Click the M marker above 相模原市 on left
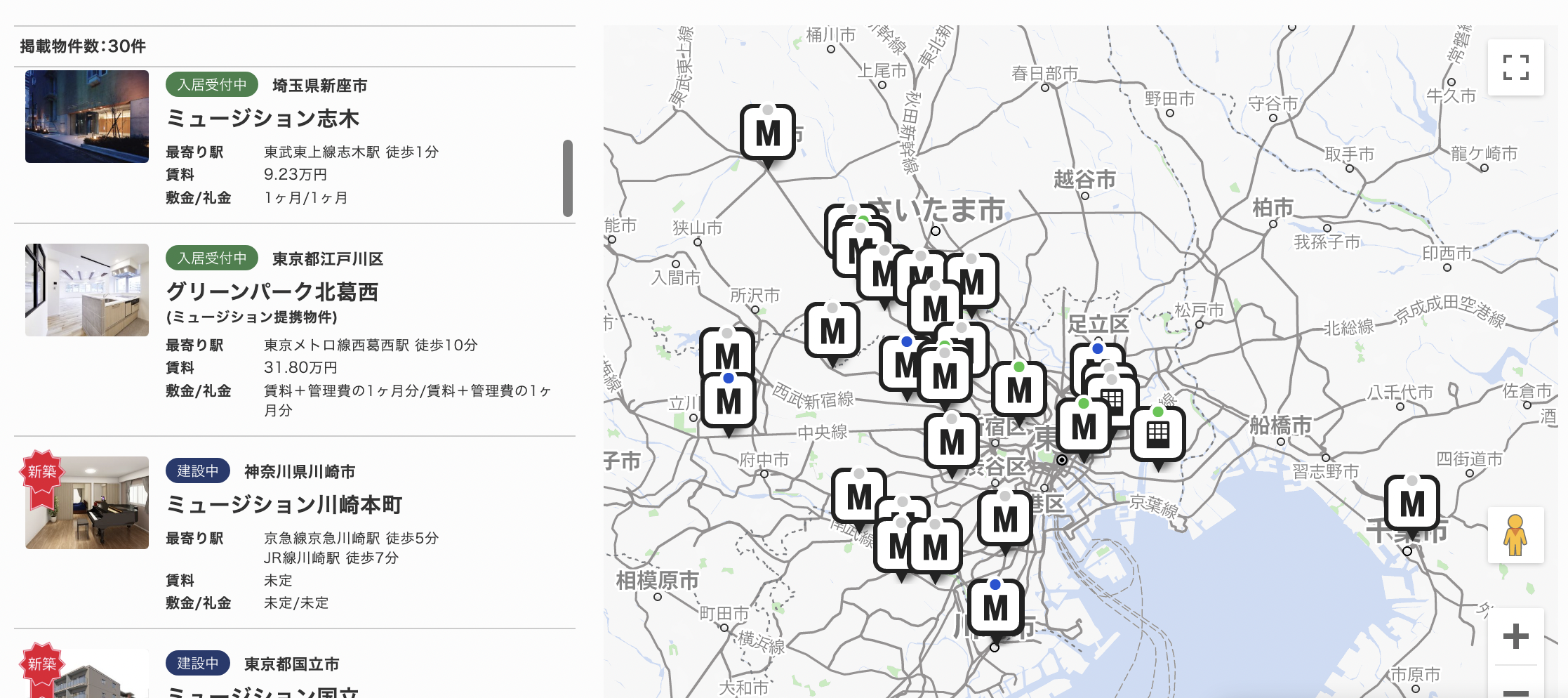Image resolution: width=1568 pixels, height=698 pixels. coord(859,497)
